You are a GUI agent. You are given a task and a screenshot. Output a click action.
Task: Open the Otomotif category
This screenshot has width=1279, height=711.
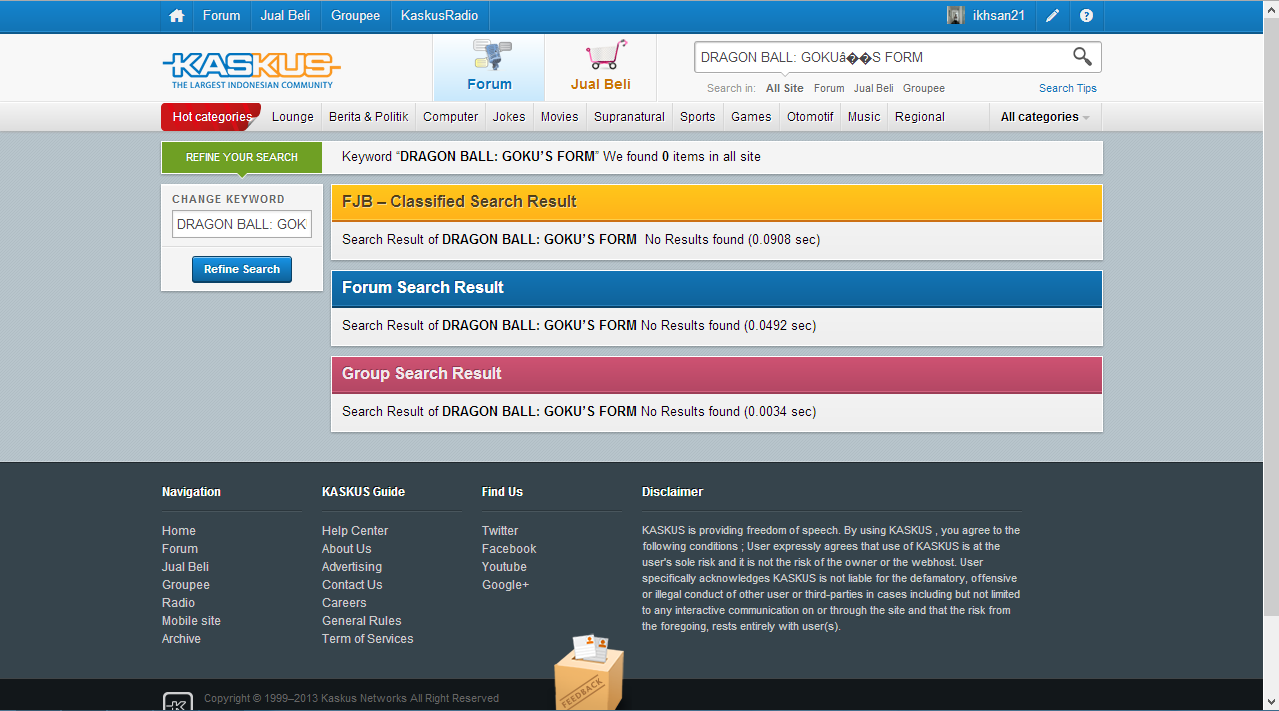(x=810, y=117)
